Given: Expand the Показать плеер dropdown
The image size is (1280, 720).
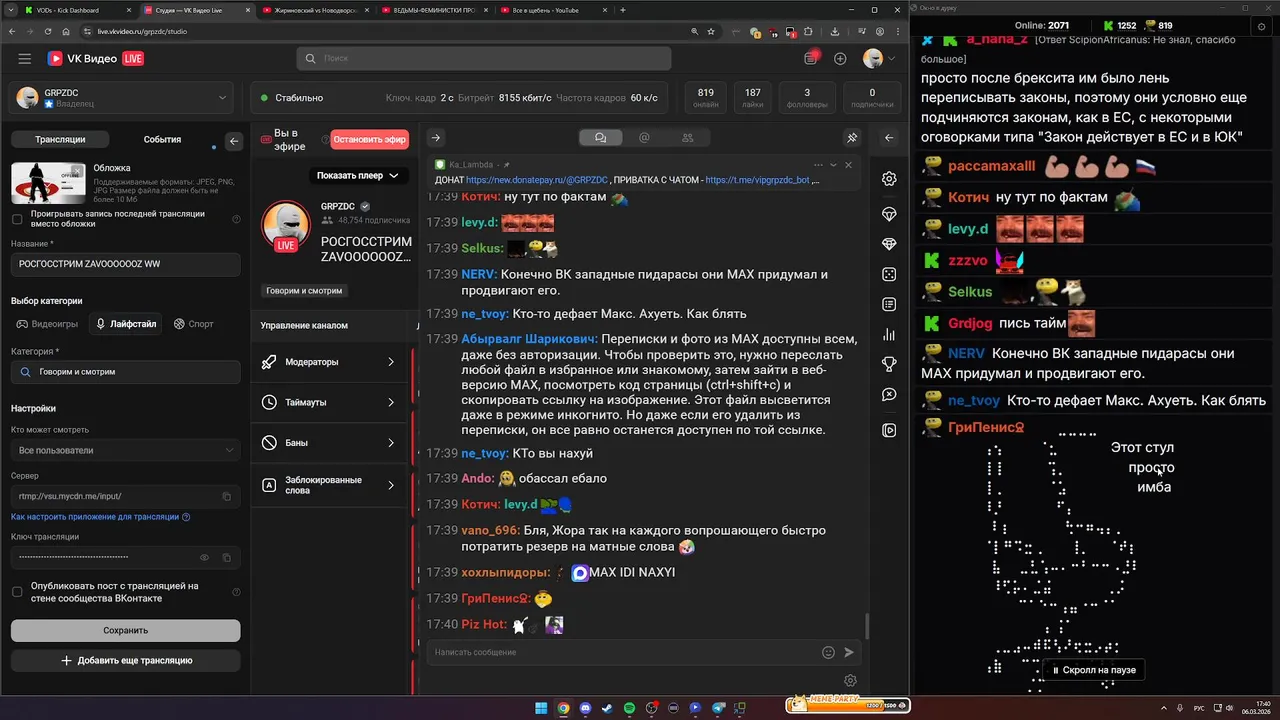Looking at the screenshot, I should 358,175.
